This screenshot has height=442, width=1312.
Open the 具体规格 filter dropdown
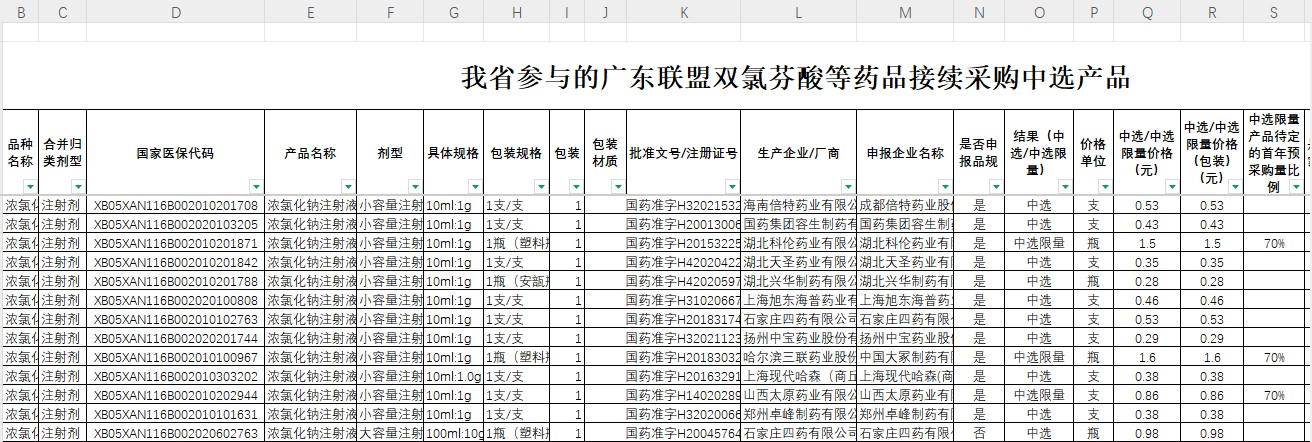click(x=473, y=187)
